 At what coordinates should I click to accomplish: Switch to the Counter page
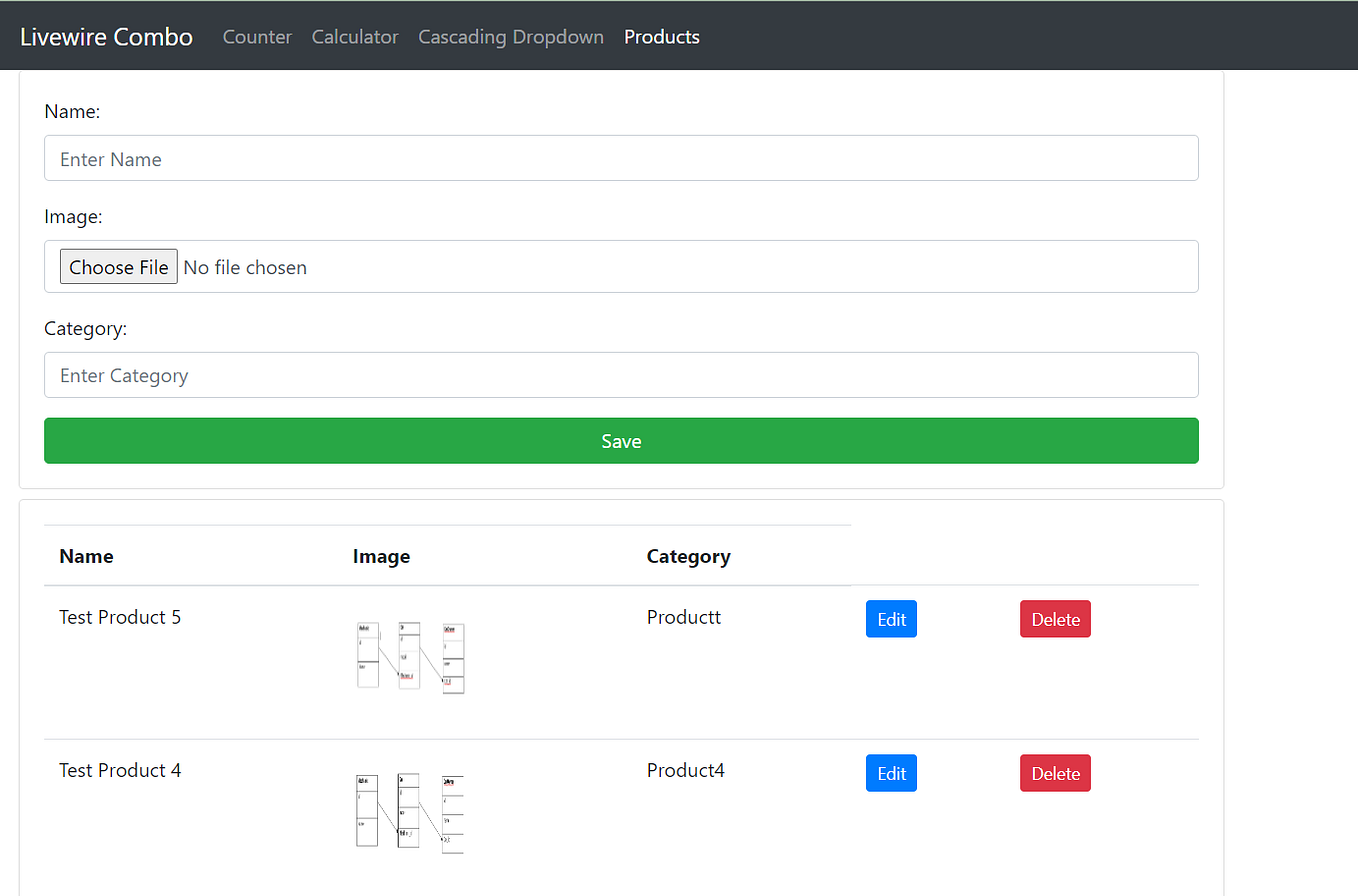(257, 36)
